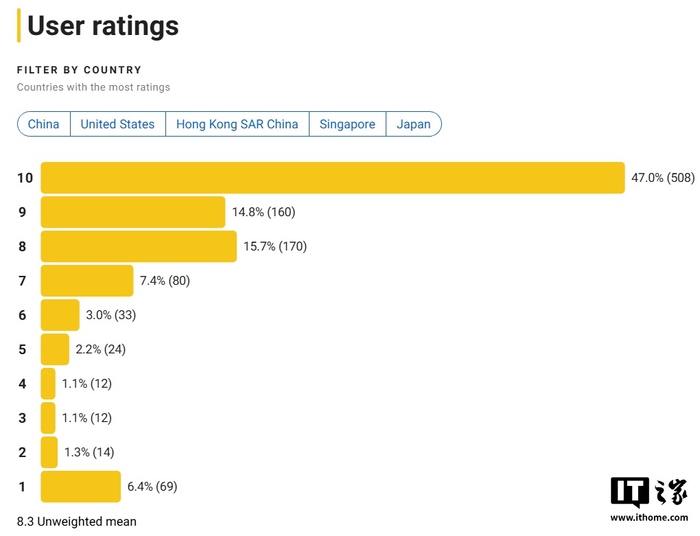Click the 9-star rating bar
700x536 pixels.
[x=133, y=212]
